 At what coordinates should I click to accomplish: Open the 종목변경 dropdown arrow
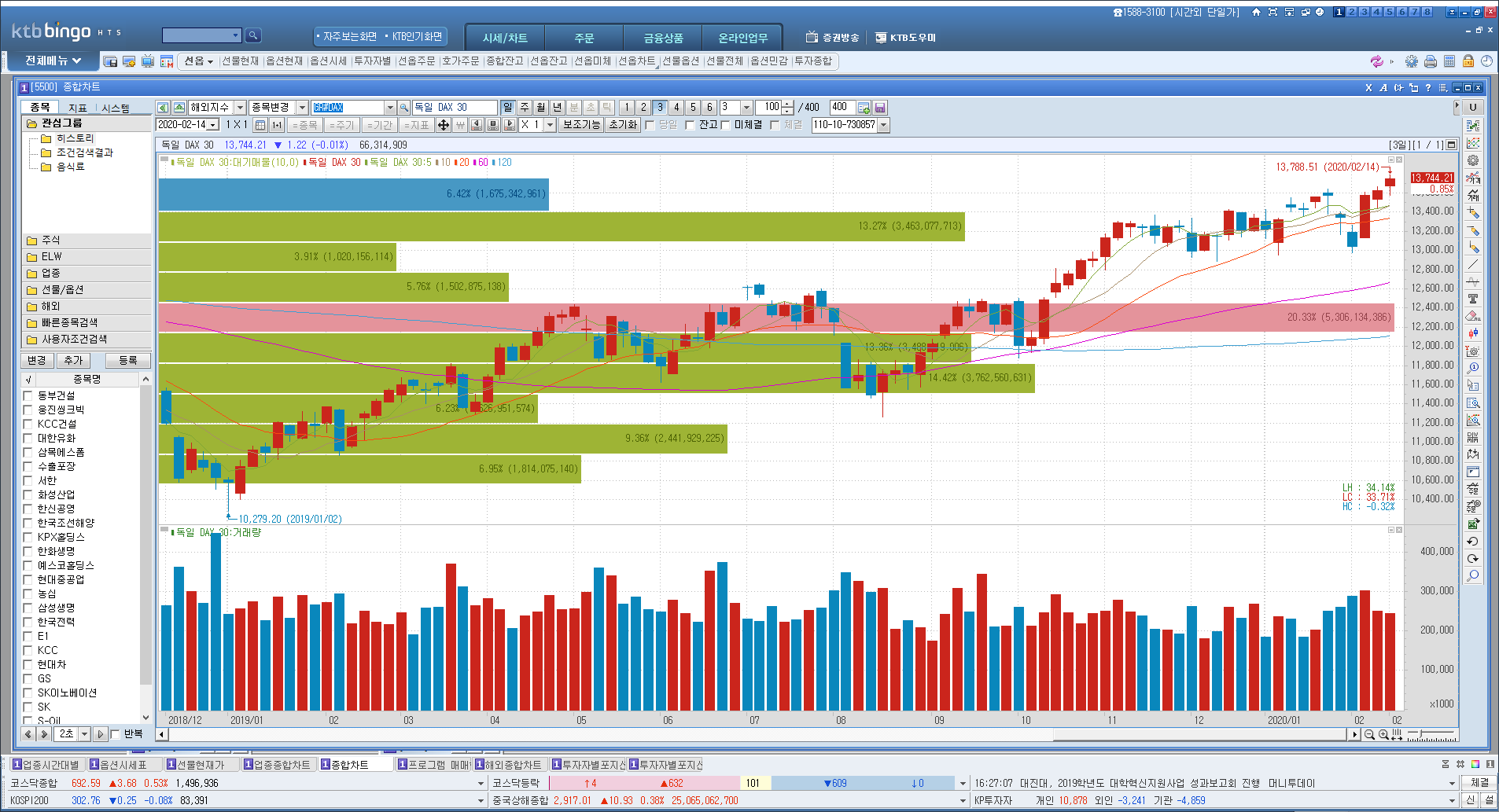[x=302, y=108]
